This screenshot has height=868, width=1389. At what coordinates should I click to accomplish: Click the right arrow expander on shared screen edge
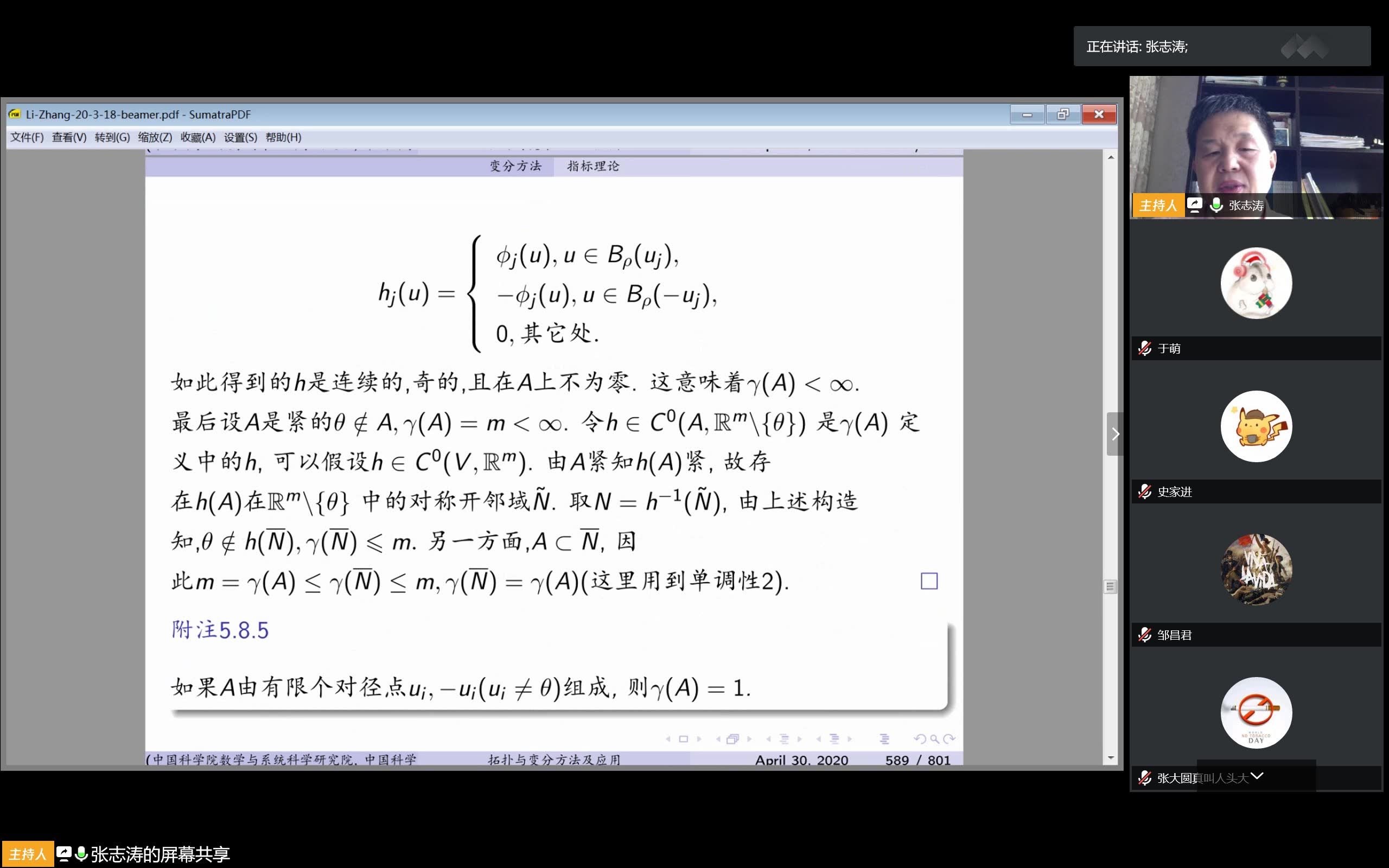[1114, 435]
